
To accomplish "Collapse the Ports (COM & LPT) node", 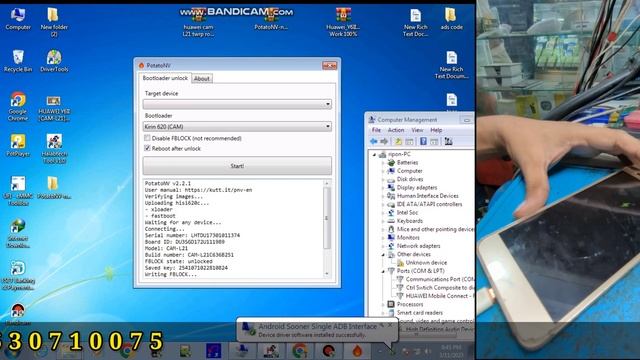I will [383, 271].
